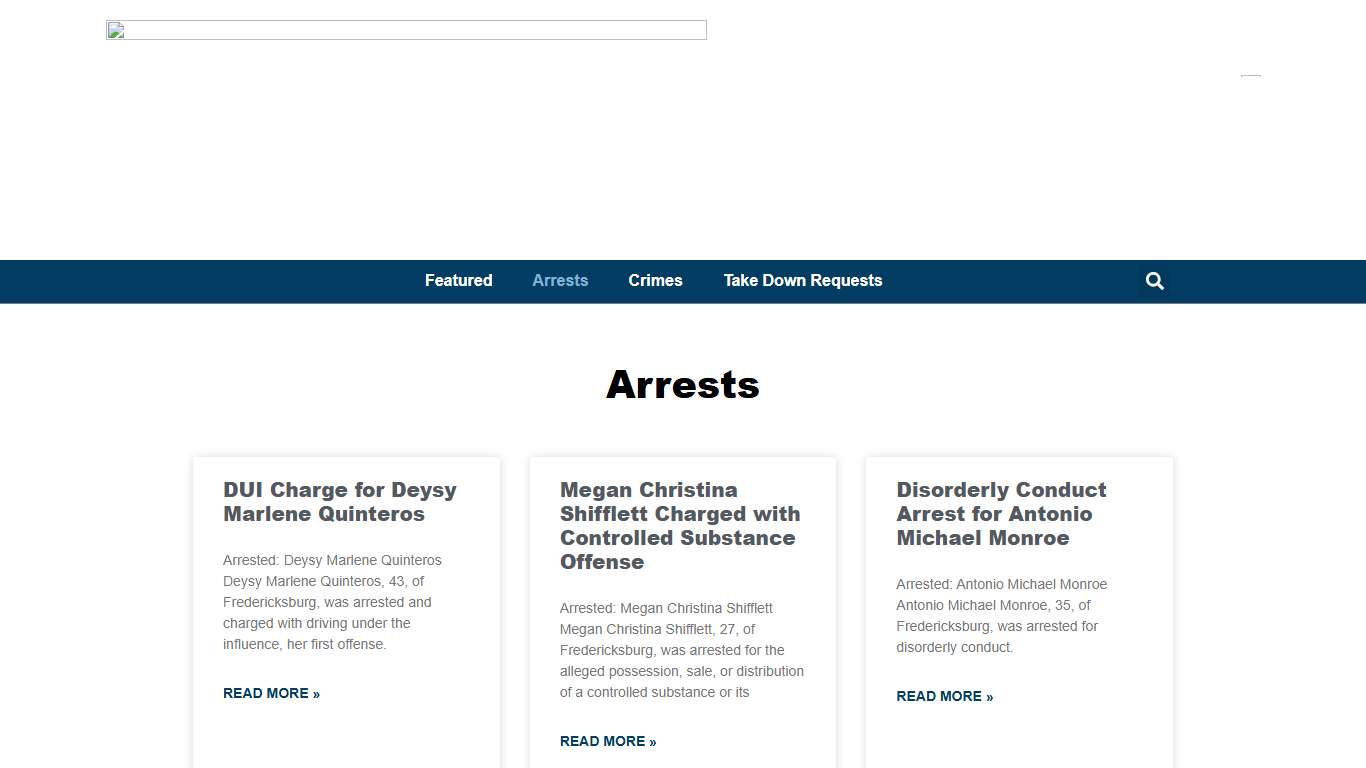Select the Arrests navigation item
1366x768 pixels.
pyautogui.click(x=560, y=281)
